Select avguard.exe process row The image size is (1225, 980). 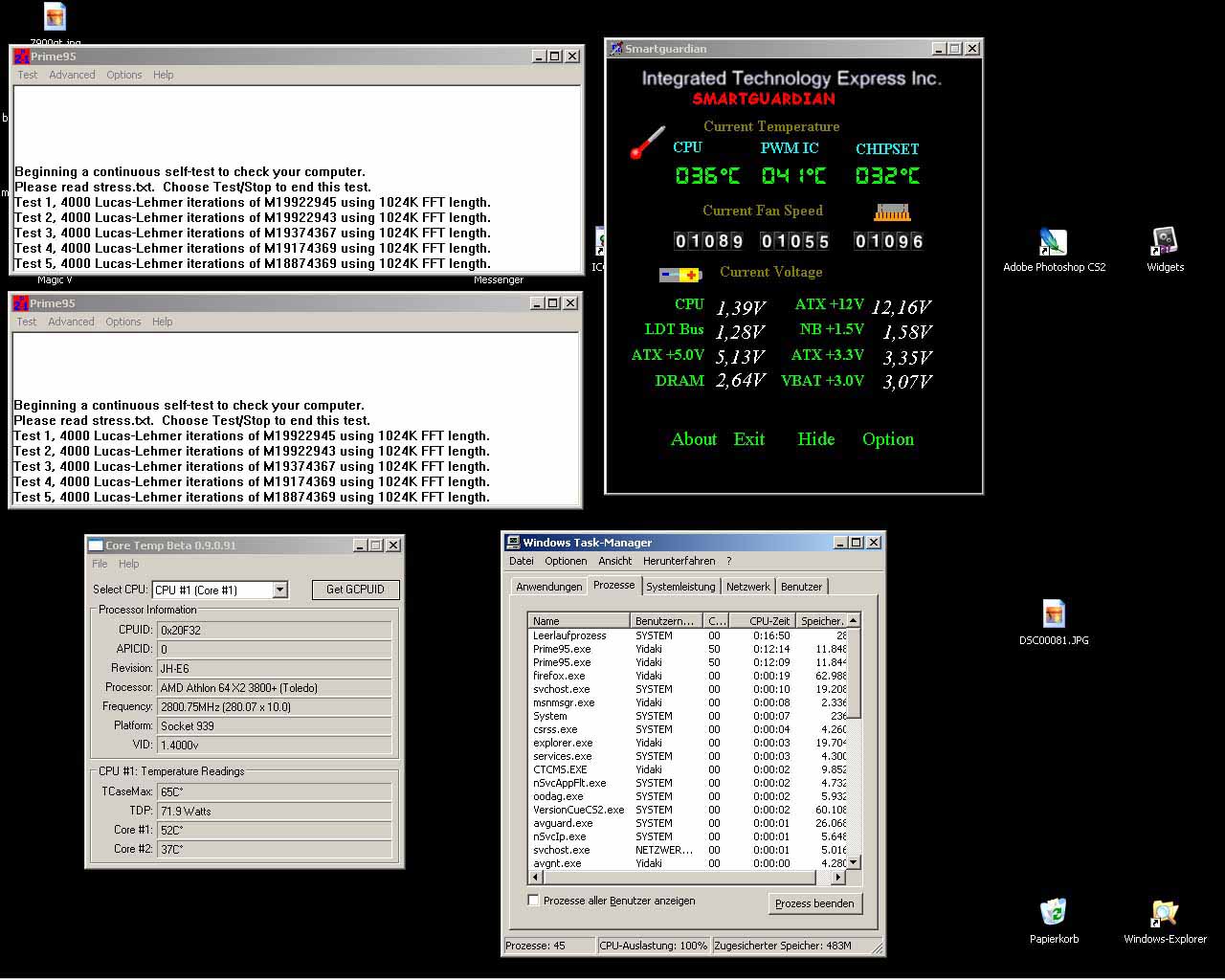pyautogui.click(x=687, y=823)
